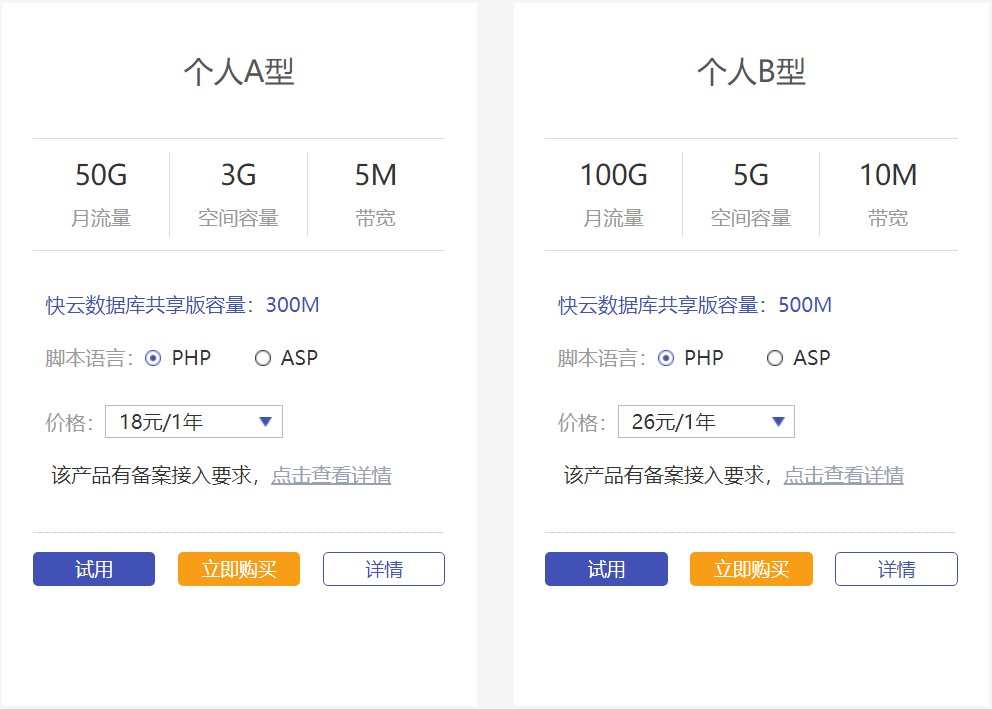Click 快云数据库共享版容量 500M text
The width and height of the screenshot is (992, 709).
pyautogui.click(x=695, y=305)
